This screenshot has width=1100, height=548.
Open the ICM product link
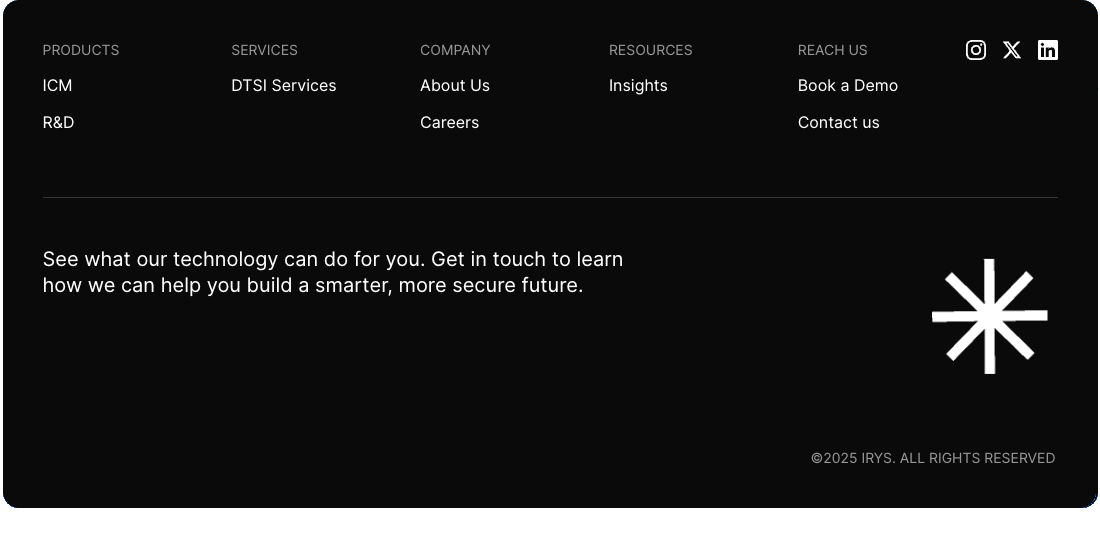pos(57,86)
